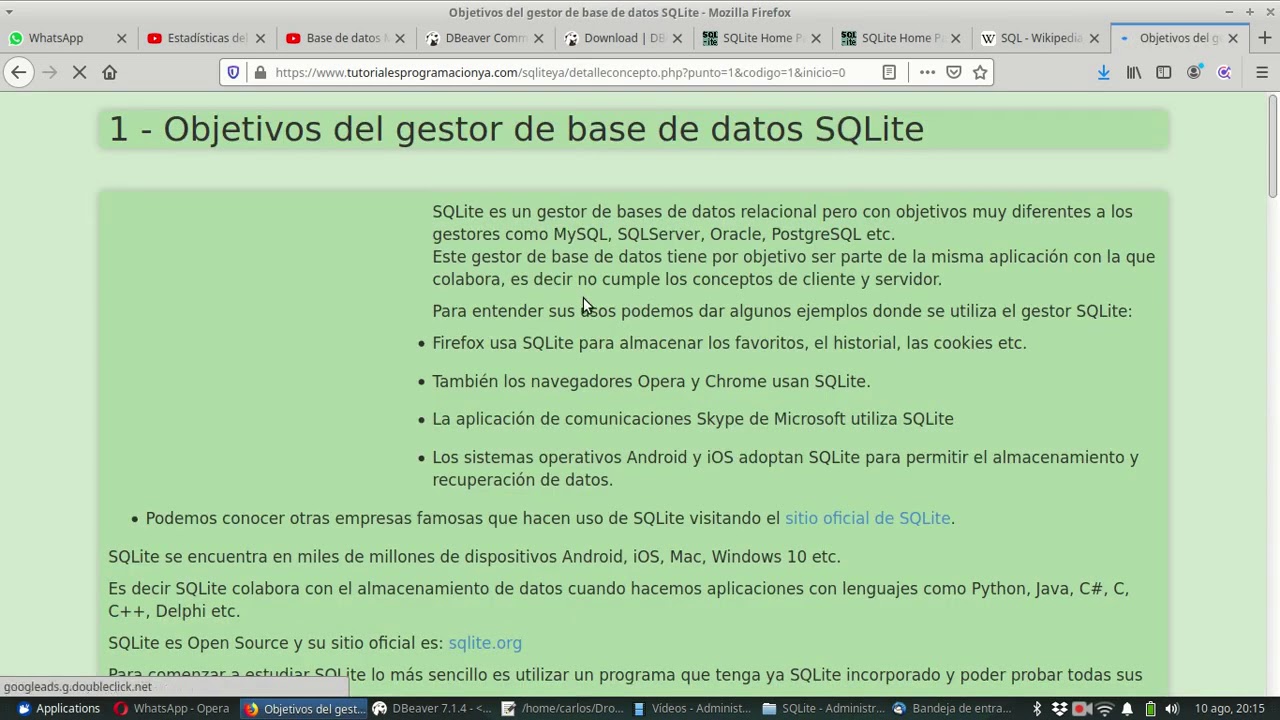1280x720 pixels.
Task: Switch to the Estadísticas tab
Action: tap(206, 38)
